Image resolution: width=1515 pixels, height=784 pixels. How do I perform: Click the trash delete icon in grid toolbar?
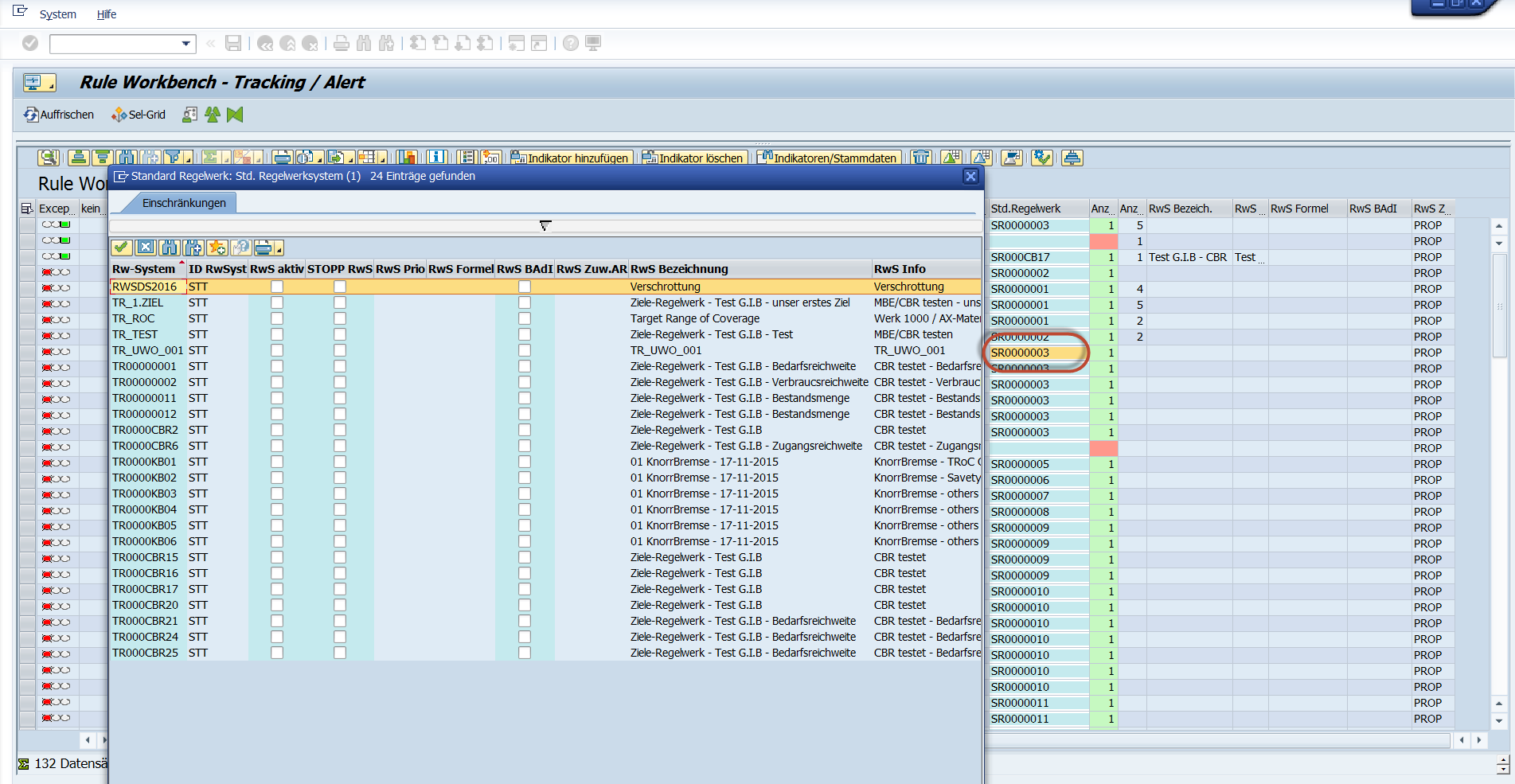pos(920,158)
